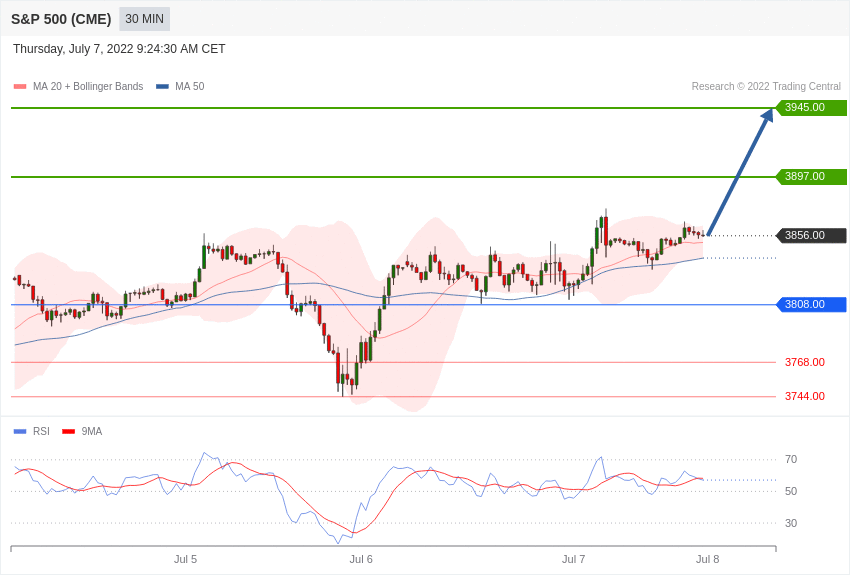This screenshot has height=576, width=850.
Task: Select the 3945.00 green resistance price tag
Action: click(x=811, y=108)
